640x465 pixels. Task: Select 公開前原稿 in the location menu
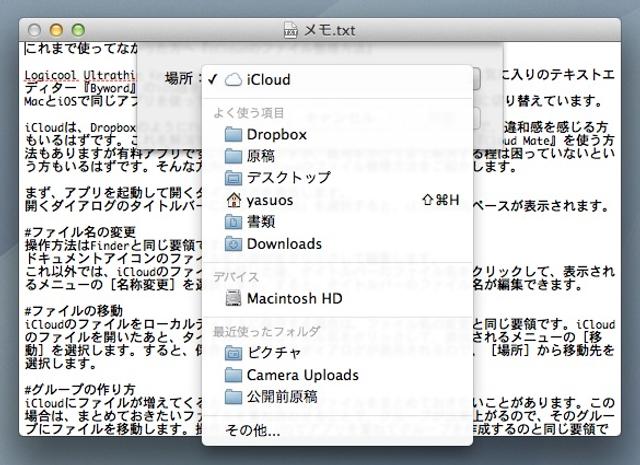click(x=282, y=396)
